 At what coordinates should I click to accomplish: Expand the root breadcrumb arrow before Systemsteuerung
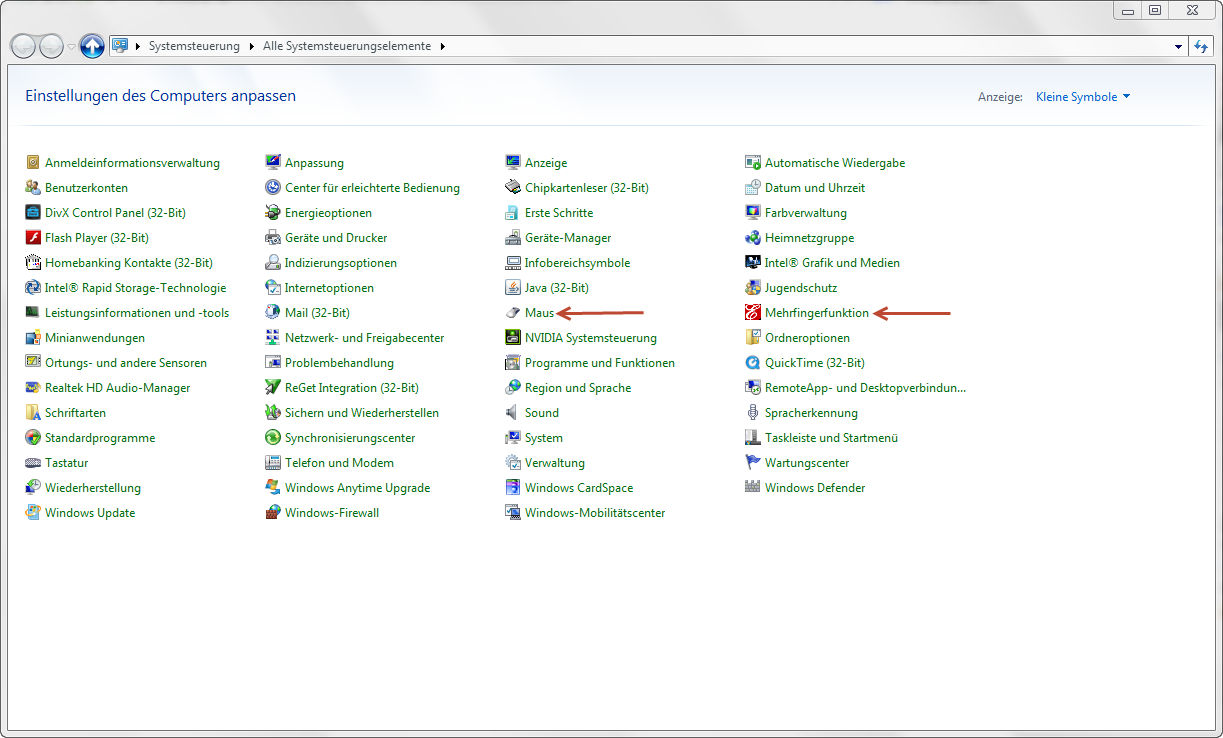139,46
